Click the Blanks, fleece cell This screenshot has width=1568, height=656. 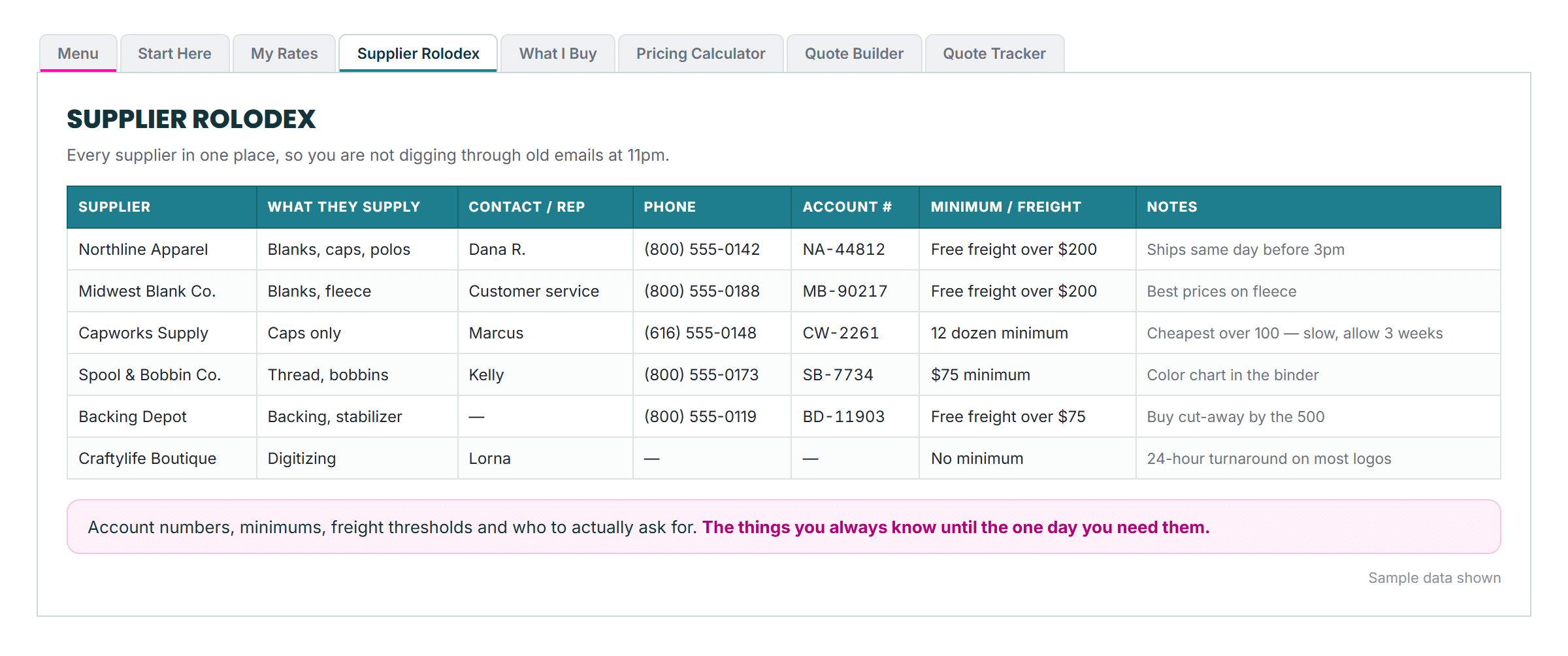(357, 291)
